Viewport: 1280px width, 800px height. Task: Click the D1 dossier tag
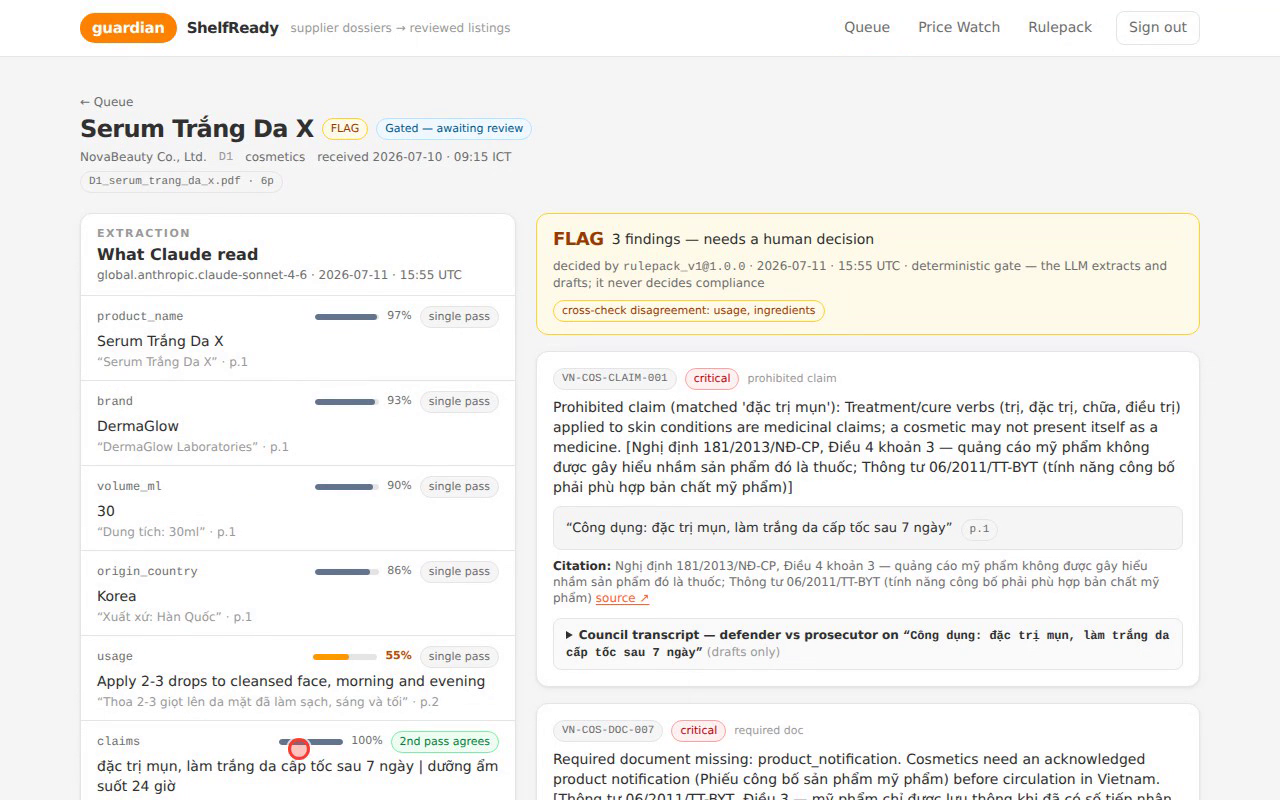pos(226,157)
